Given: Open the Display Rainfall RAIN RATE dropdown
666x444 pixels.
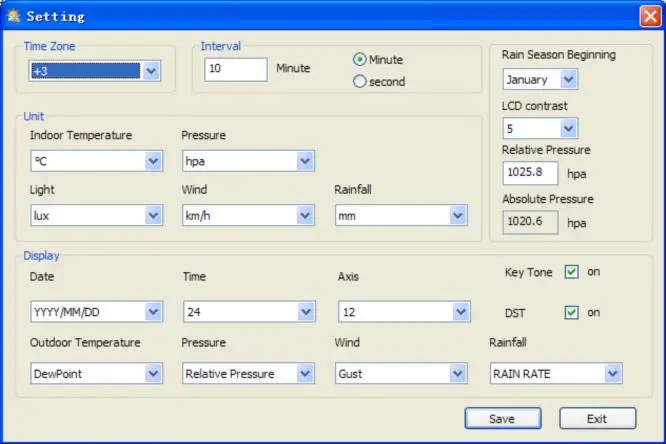Looking at the screenshot, I should pos(556,373).
